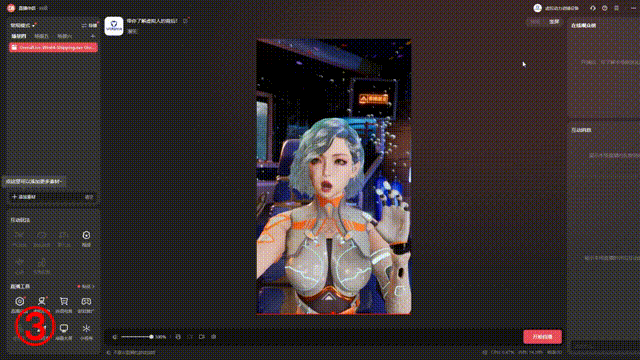Click the first icon right of volume percentage
640x360 pixels.
tap(178, 337)
